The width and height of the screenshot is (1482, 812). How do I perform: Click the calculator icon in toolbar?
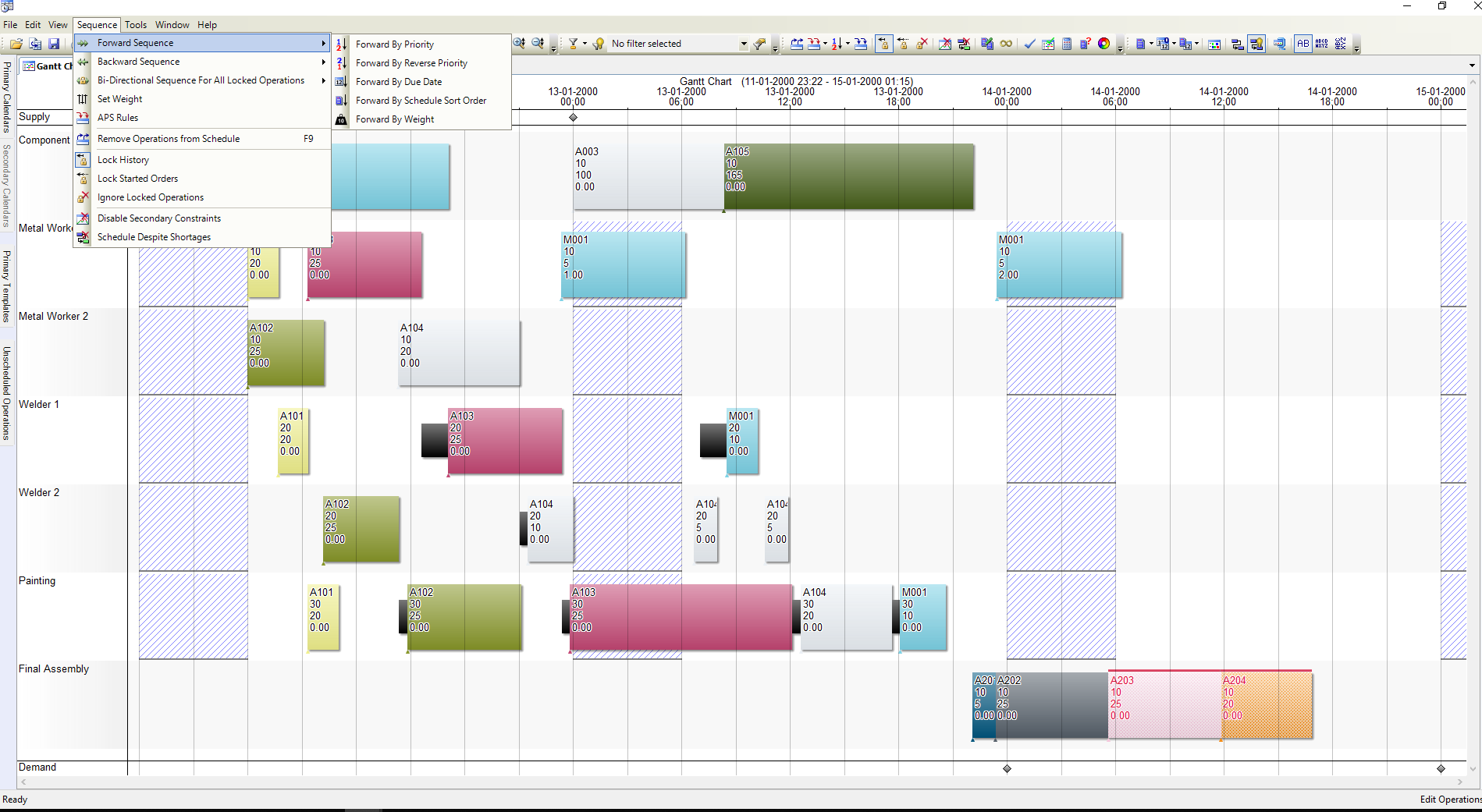1067,44
